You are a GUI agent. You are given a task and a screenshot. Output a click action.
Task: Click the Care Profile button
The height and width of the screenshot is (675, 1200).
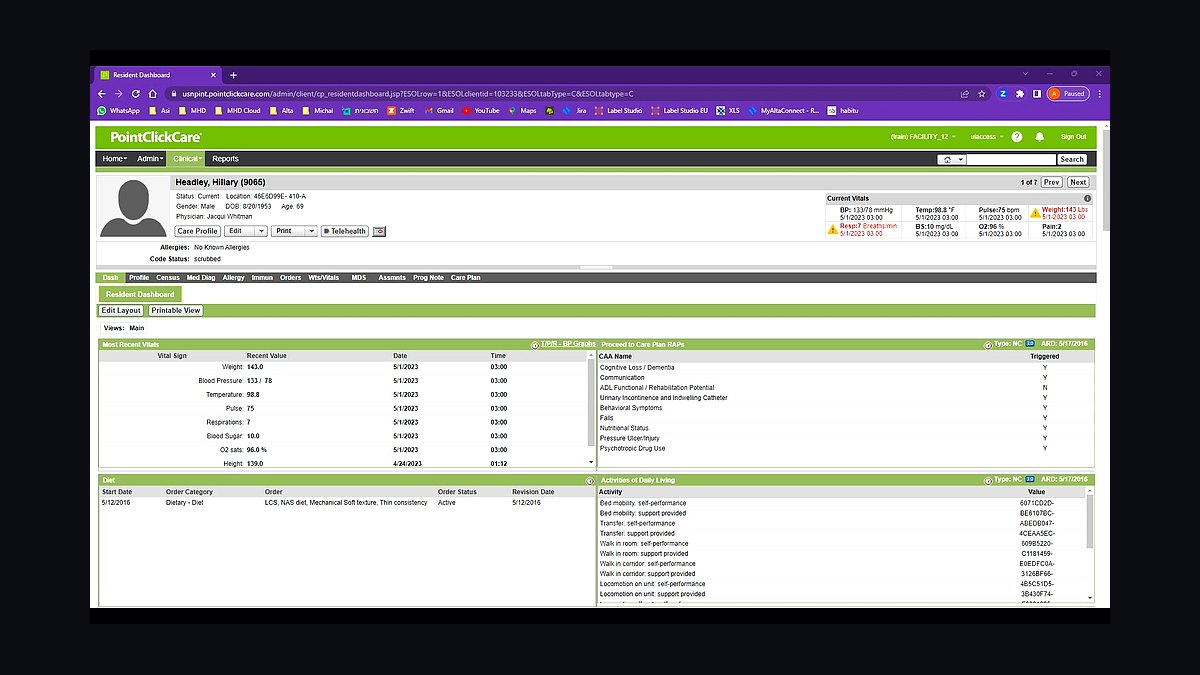[198, 231]
